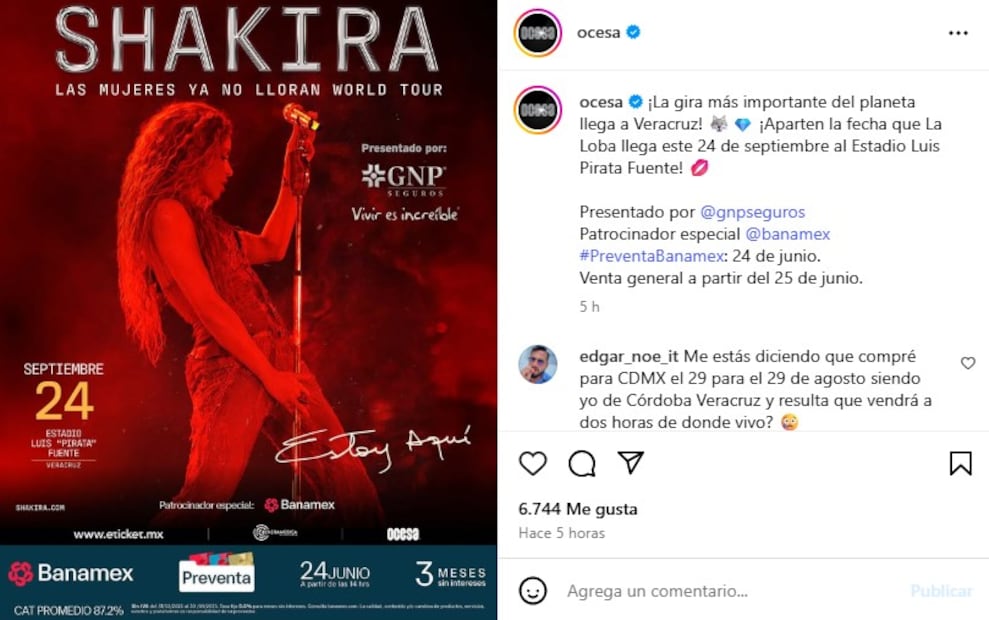
Task: Save post with bookmark icon
Action: coord(961,463)
